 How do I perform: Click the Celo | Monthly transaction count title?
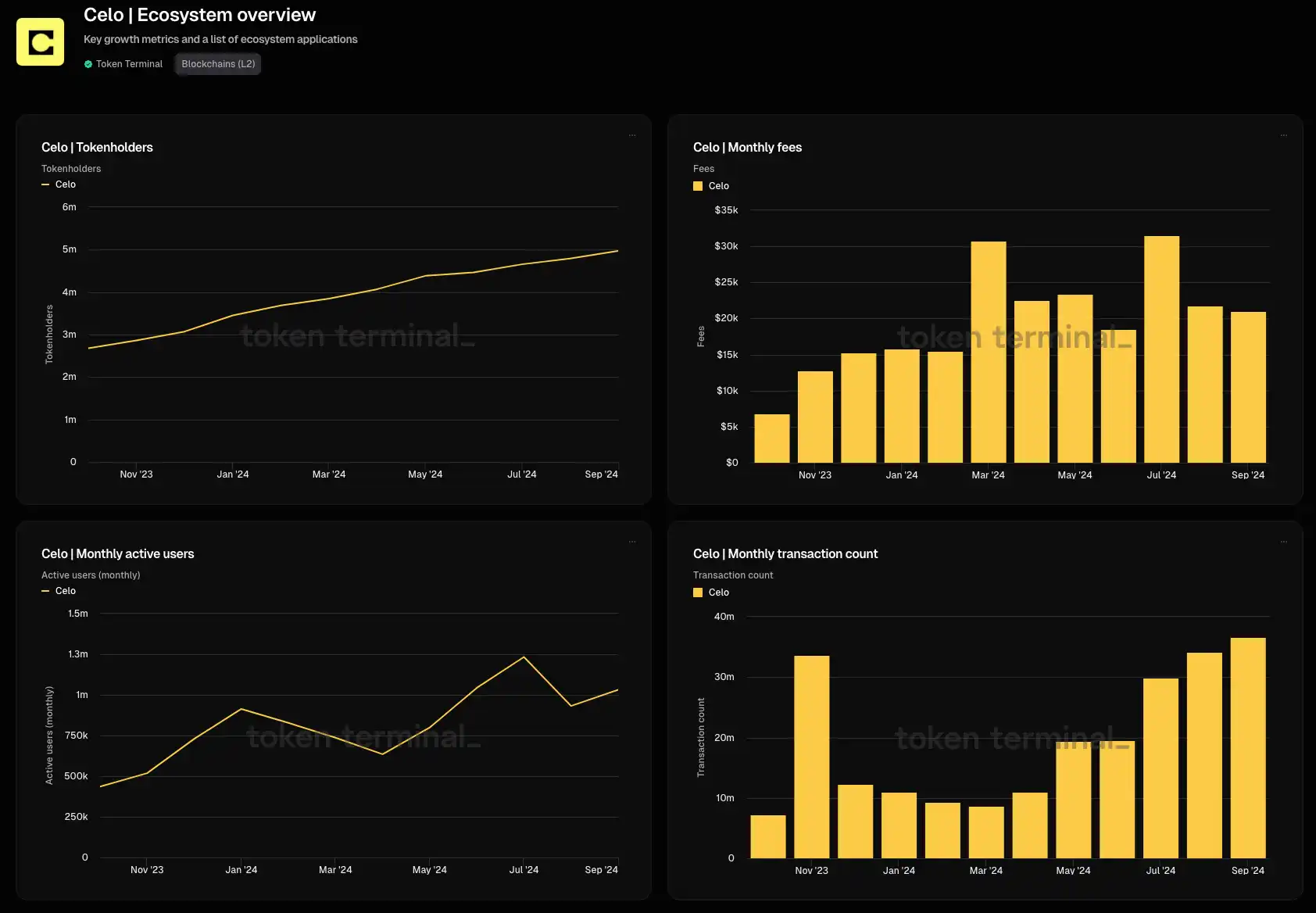785,553
